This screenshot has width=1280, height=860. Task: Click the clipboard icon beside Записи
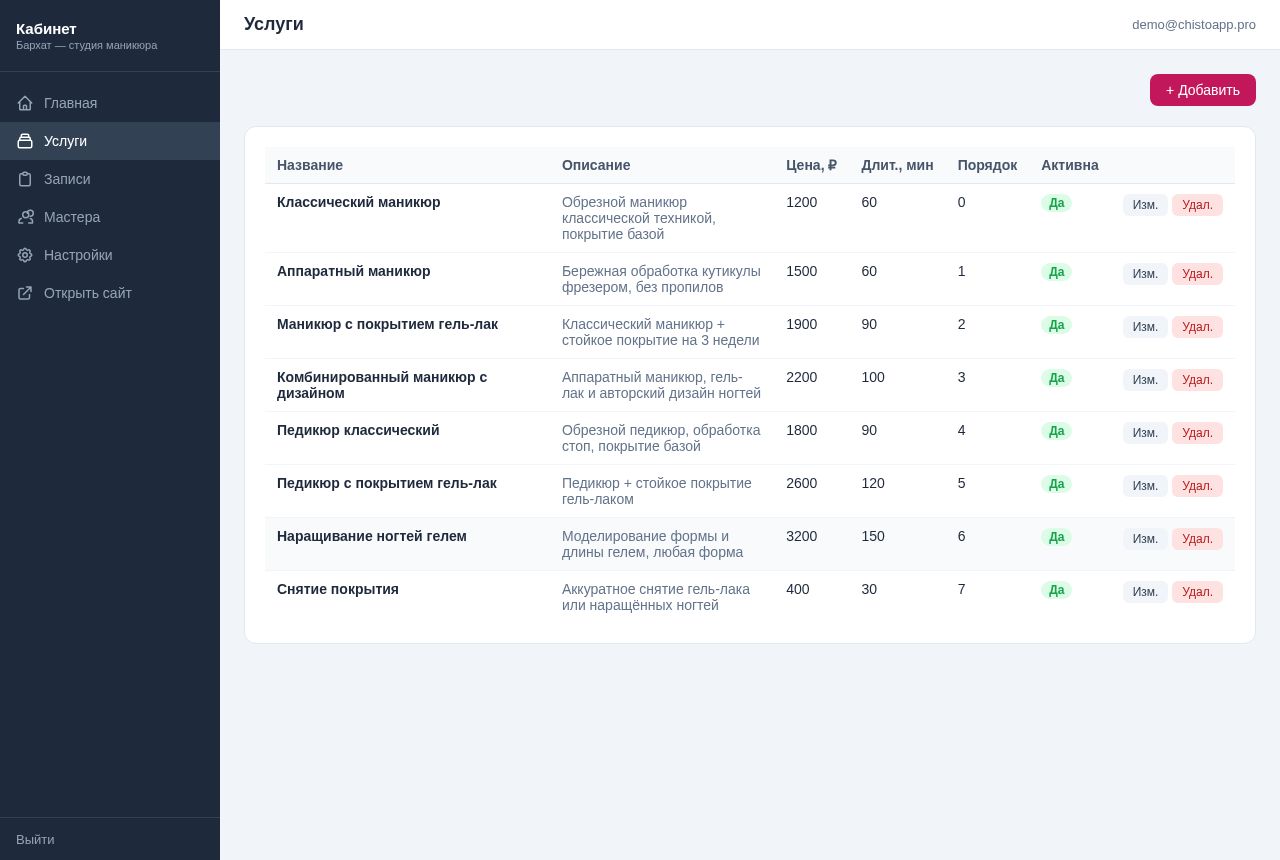point(25,179)
